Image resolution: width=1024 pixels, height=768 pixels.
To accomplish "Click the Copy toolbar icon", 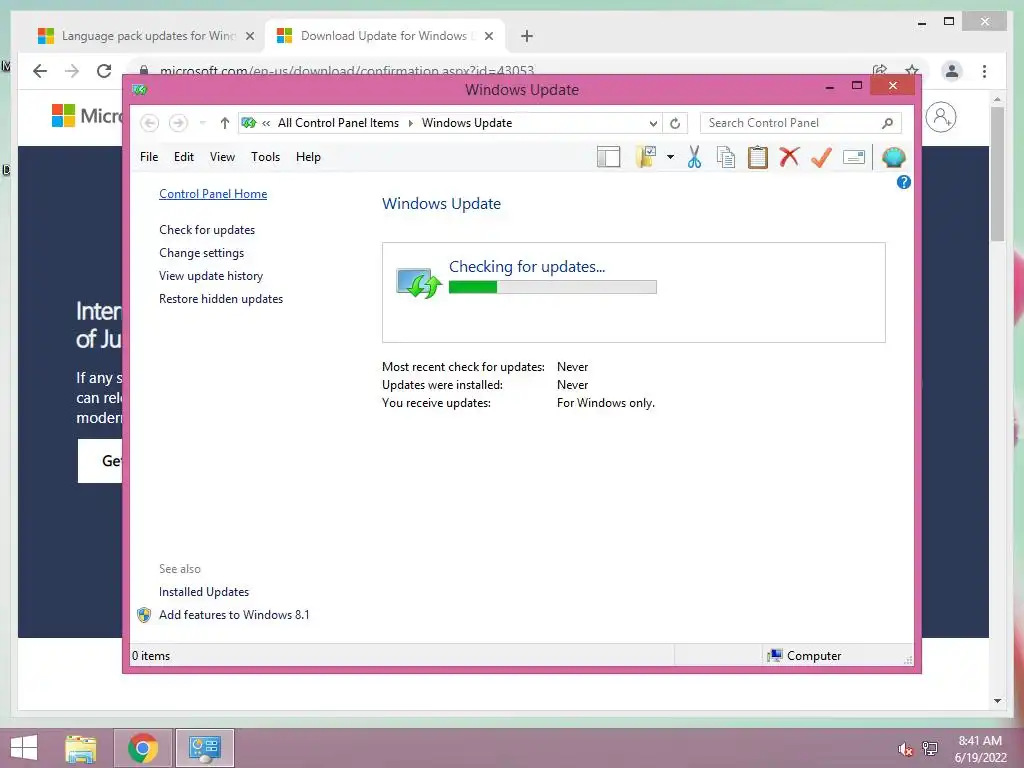I will click(726, 157).
